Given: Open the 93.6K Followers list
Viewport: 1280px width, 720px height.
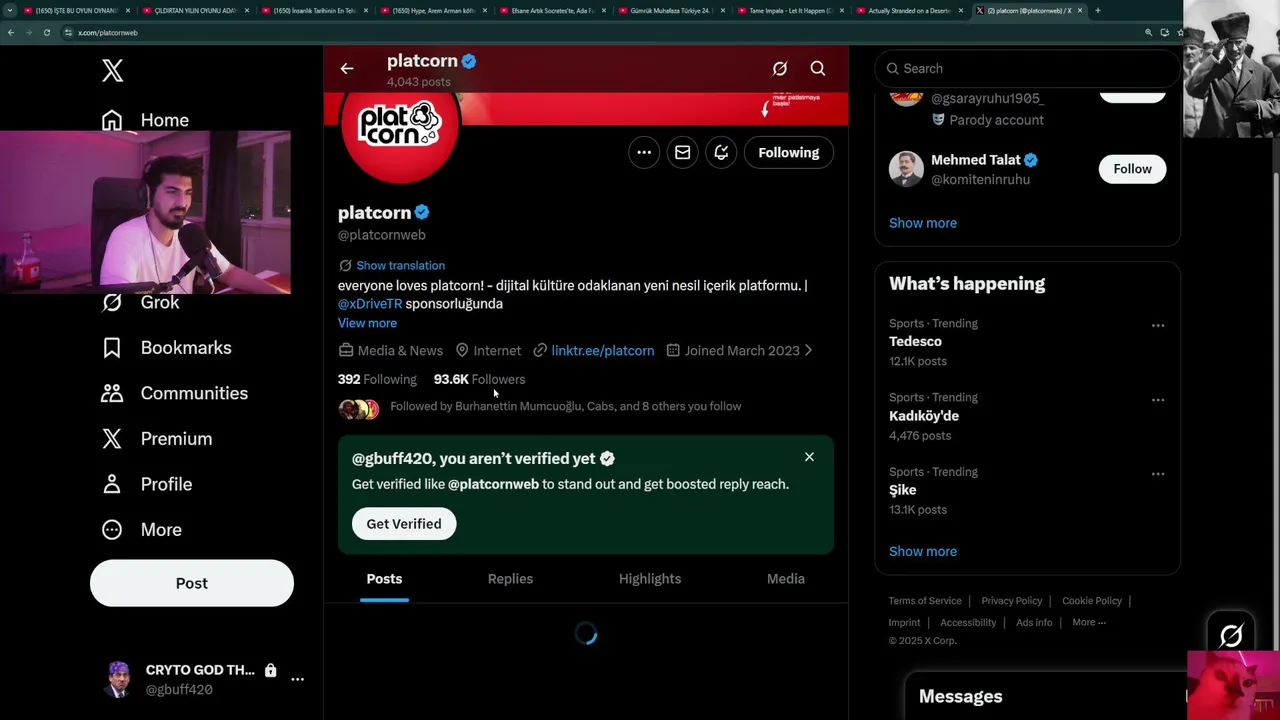Looking at the screenshot, I should coord(479,379).
